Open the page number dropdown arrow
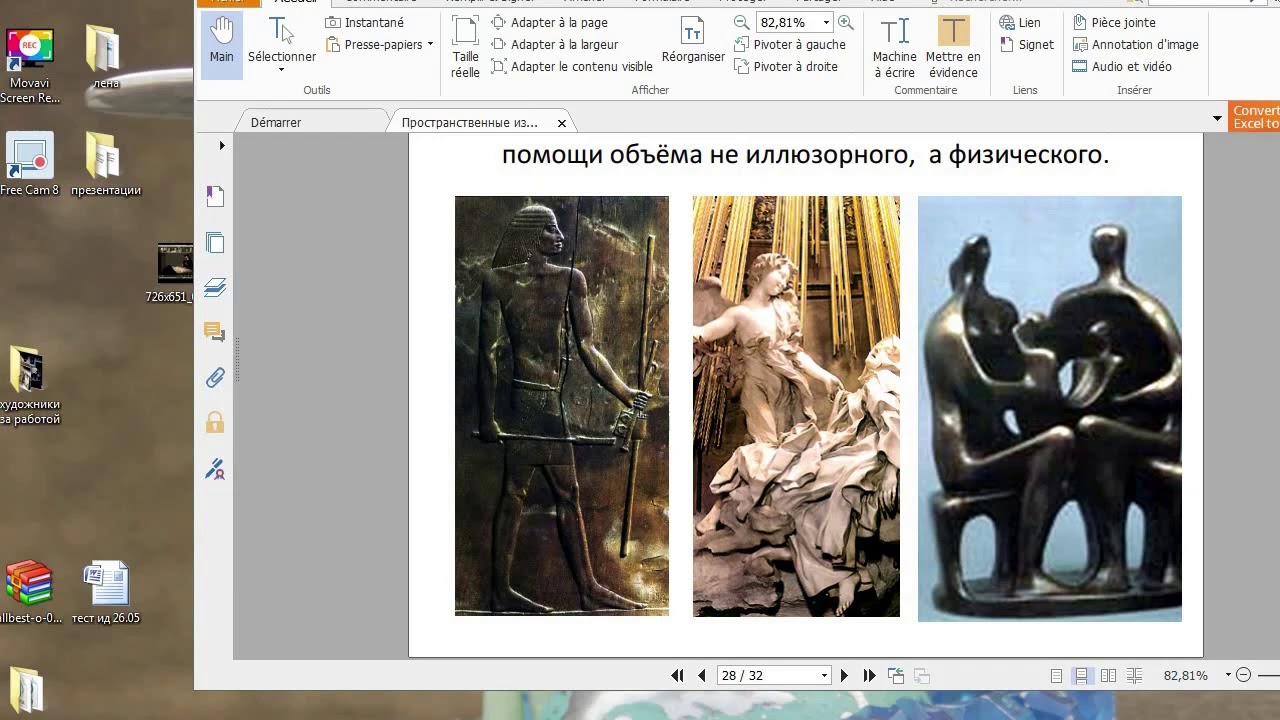The image size is (1280, 720). tap(824, 675)
